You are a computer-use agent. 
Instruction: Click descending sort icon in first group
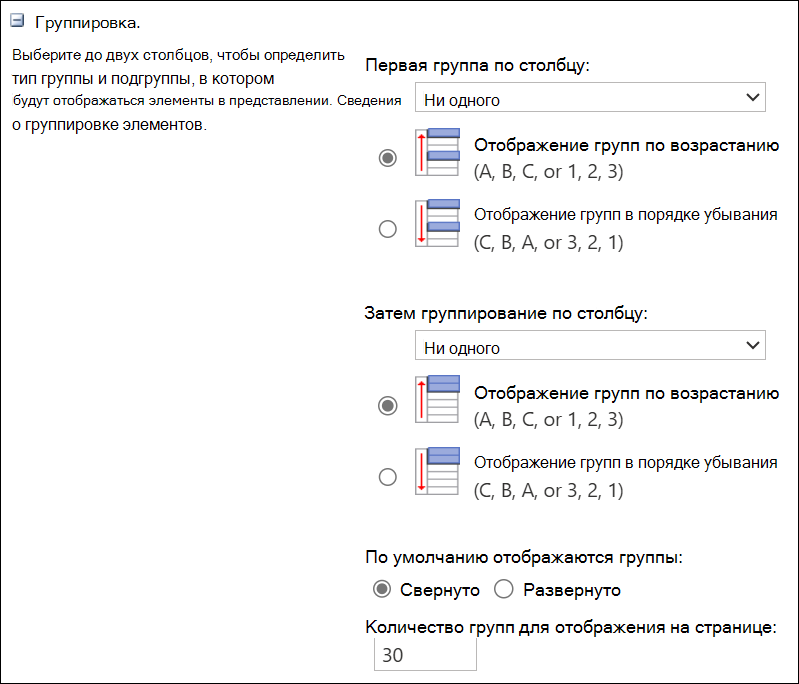[x=438, y=223]
